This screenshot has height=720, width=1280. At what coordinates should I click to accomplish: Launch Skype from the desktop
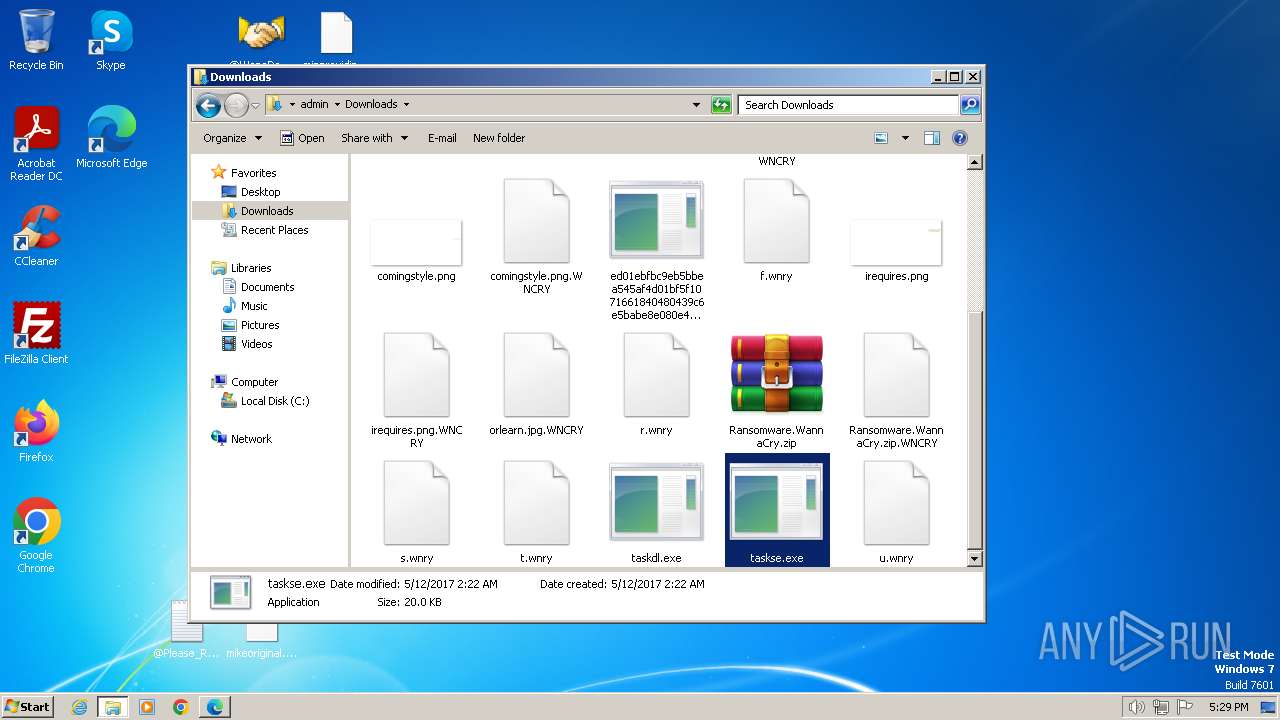click(111, 40)
